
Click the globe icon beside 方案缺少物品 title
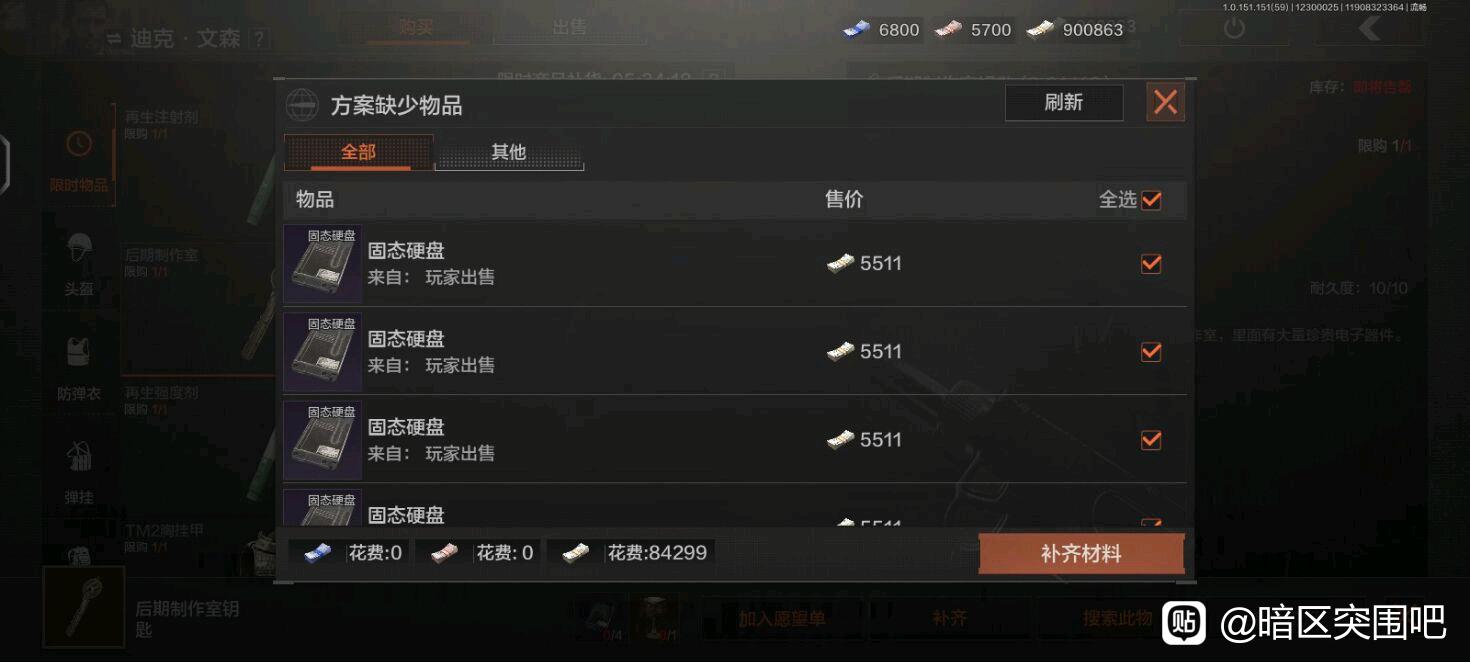coord(302,105)
